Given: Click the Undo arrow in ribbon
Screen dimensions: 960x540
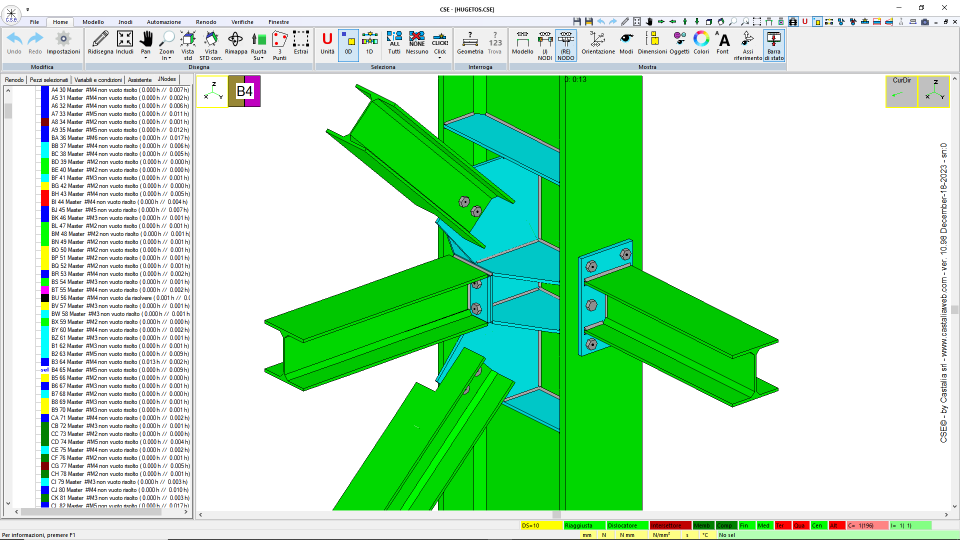Looking at the screenshot, I should [14, 40].
